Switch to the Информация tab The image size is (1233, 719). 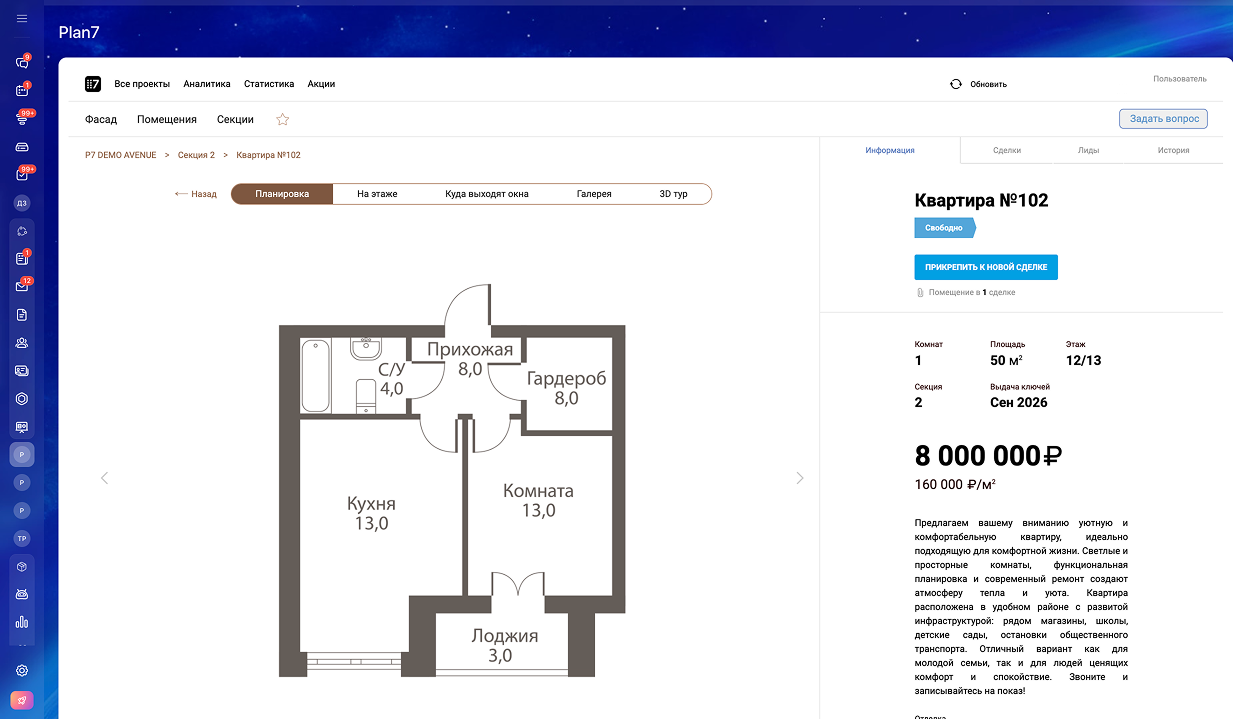[x=890, y=150]
